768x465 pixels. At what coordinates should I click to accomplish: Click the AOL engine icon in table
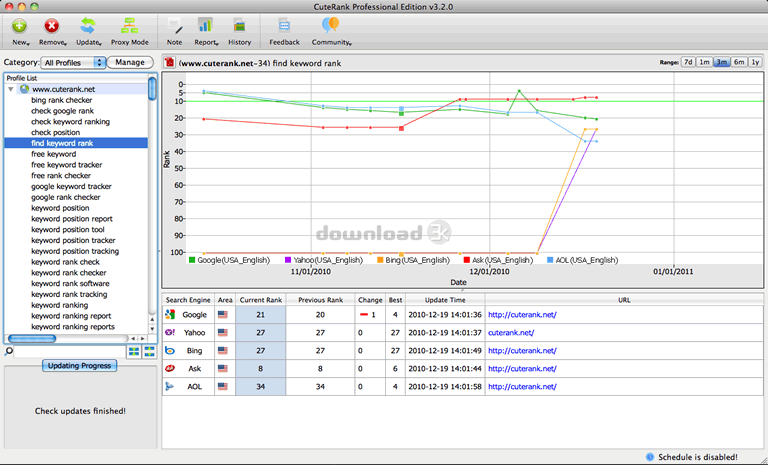(170, 387)
